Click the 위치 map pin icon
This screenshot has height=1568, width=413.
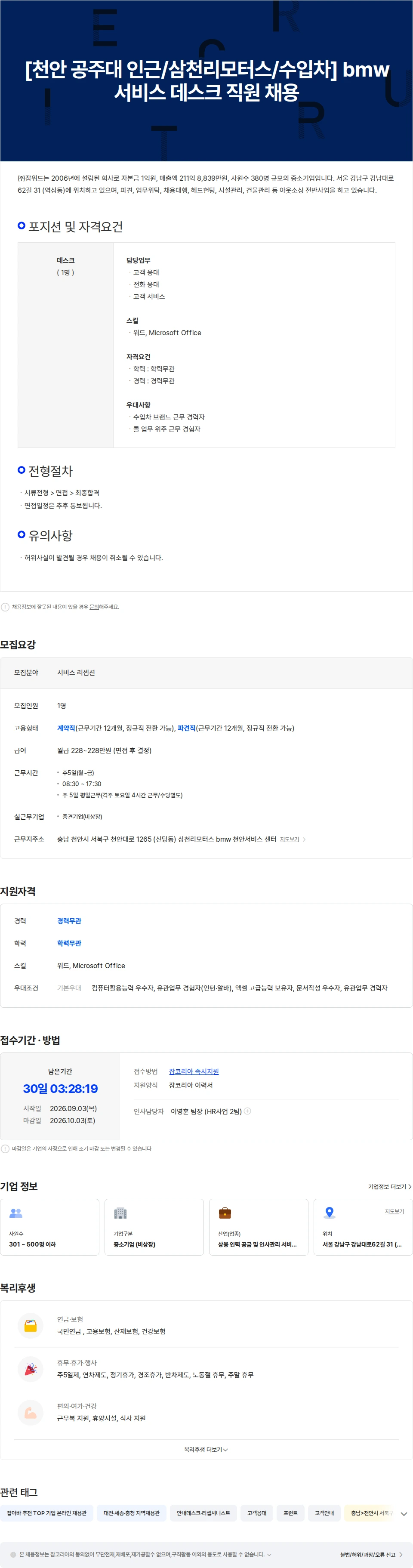coord(329,1213)
